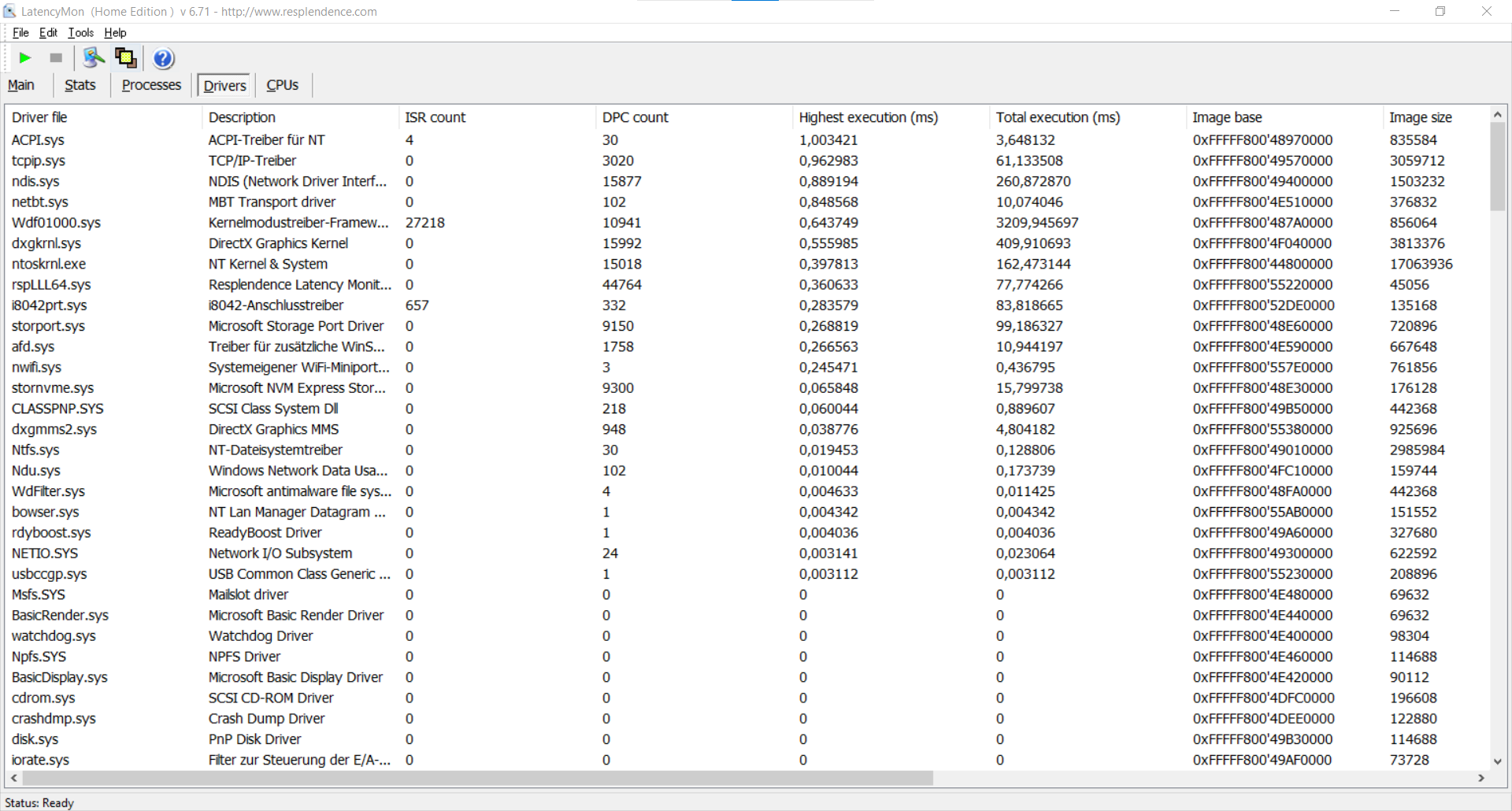
Task: Click the LatencyMon app icon in the title bar
Action: (9, 11)
